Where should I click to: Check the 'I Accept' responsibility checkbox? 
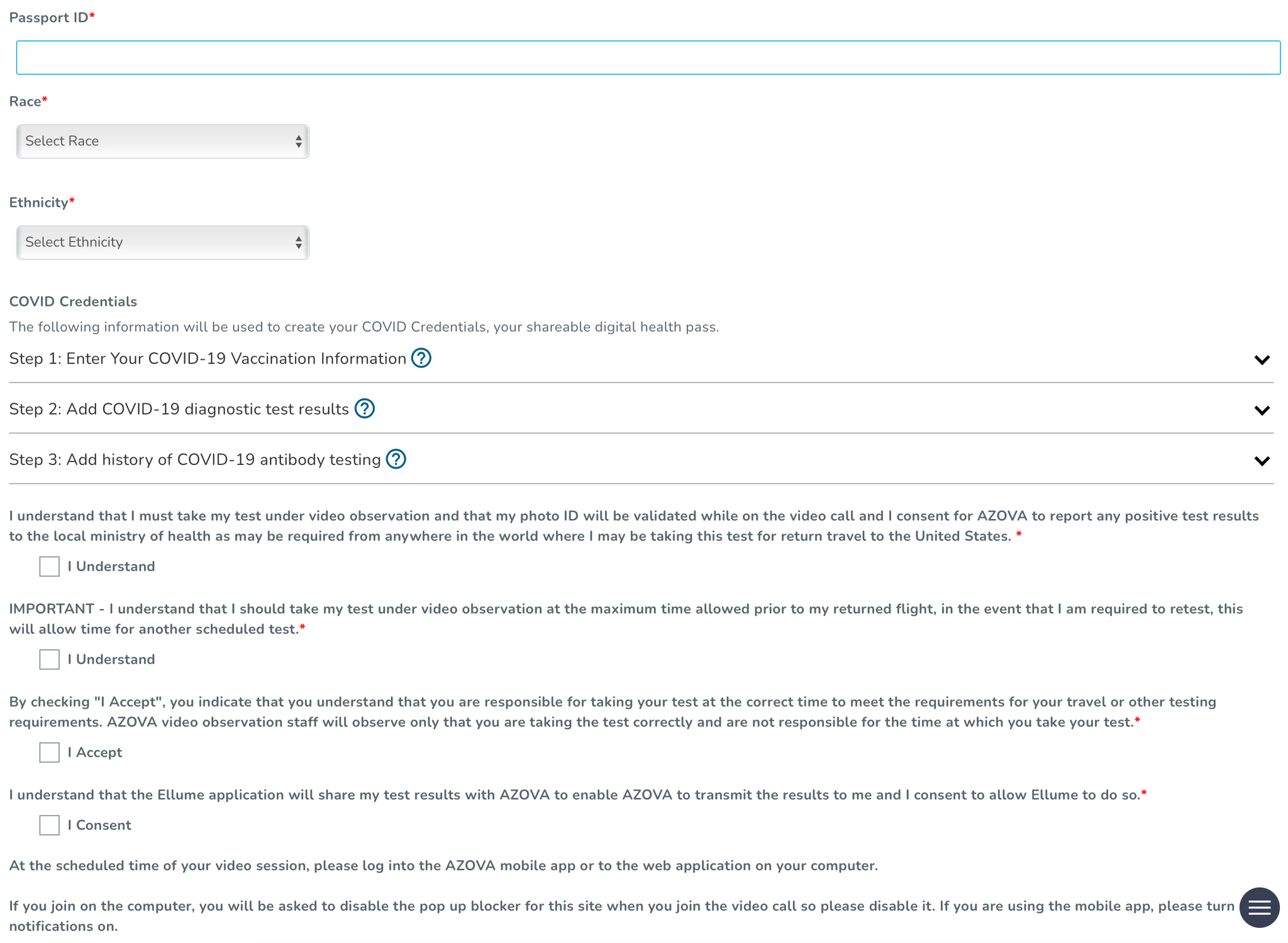pyautogui.click(x=48, y=752)
